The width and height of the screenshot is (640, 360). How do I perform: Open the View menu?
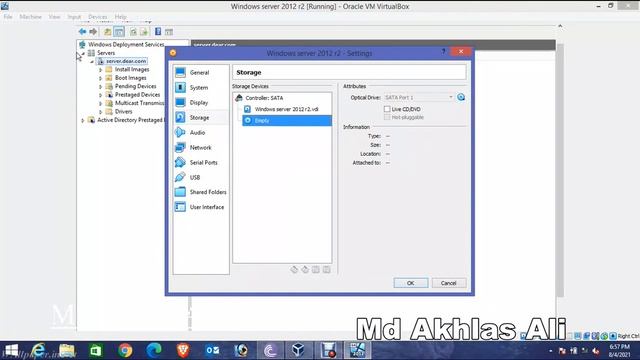point(54,17)
